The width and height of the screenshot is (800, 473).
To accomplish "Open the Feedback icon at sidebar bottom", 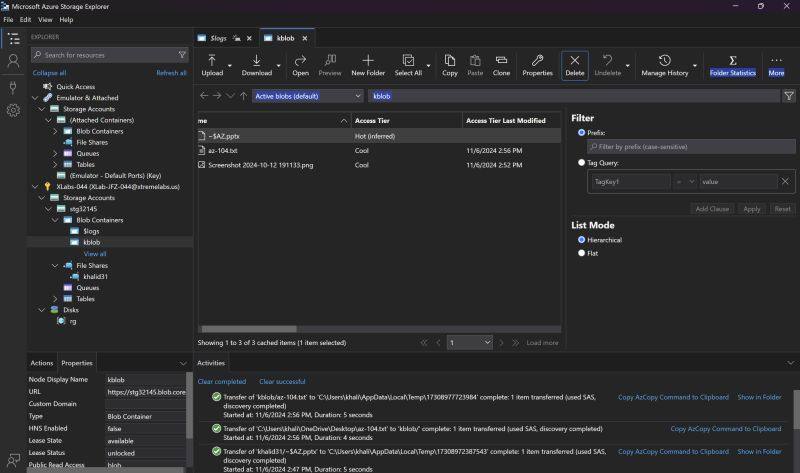I will [13, 460].
